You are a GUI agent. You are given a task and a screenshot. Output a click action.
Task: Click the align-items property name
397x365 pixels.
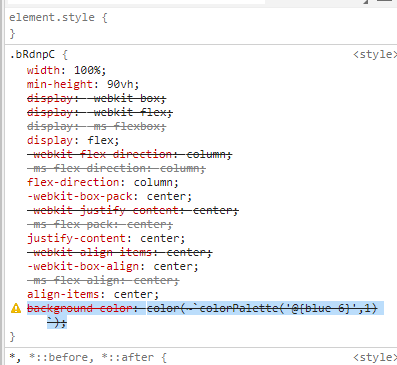coord(63,294)
